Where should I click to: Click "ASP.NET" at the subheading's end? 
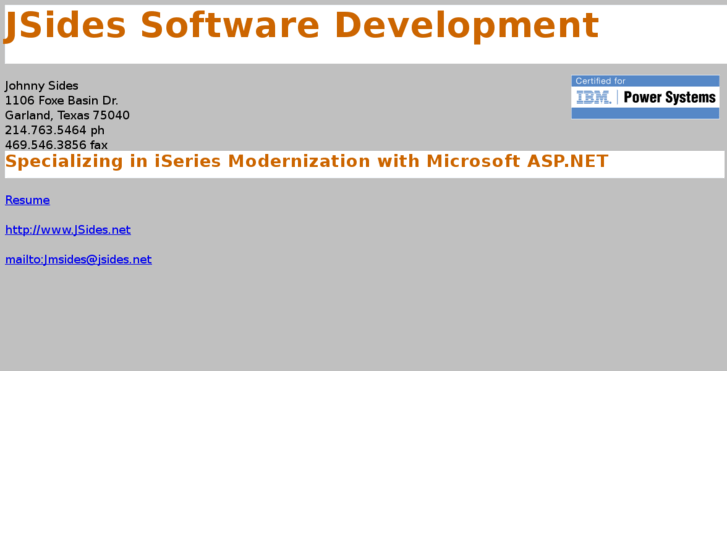pyautogui.click(x=567, y=162)
